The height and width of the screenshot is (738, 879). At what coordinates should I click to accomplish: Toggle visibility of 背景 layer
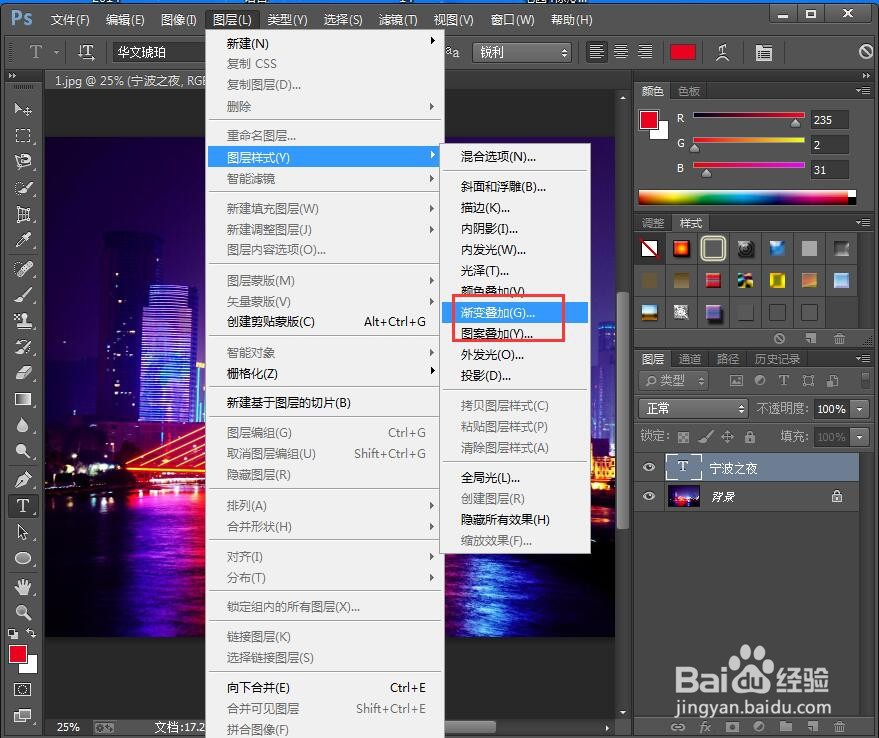point(649,496)
